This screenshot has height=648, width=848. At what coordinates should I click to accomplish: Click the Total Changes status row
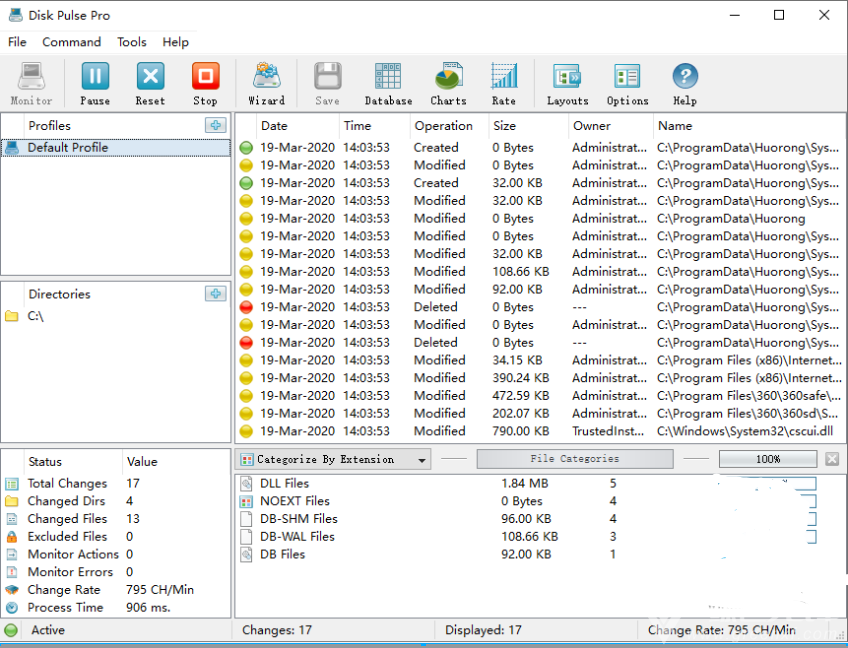116,484
